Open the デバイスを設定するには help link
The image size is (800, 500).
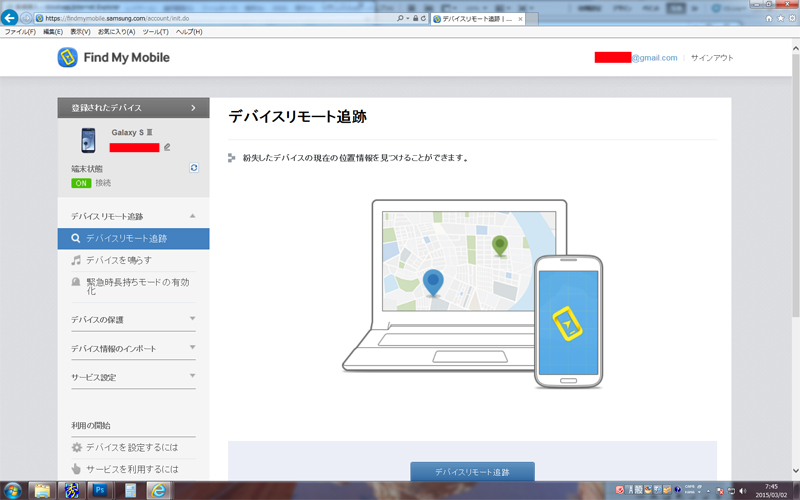point(132,447)
